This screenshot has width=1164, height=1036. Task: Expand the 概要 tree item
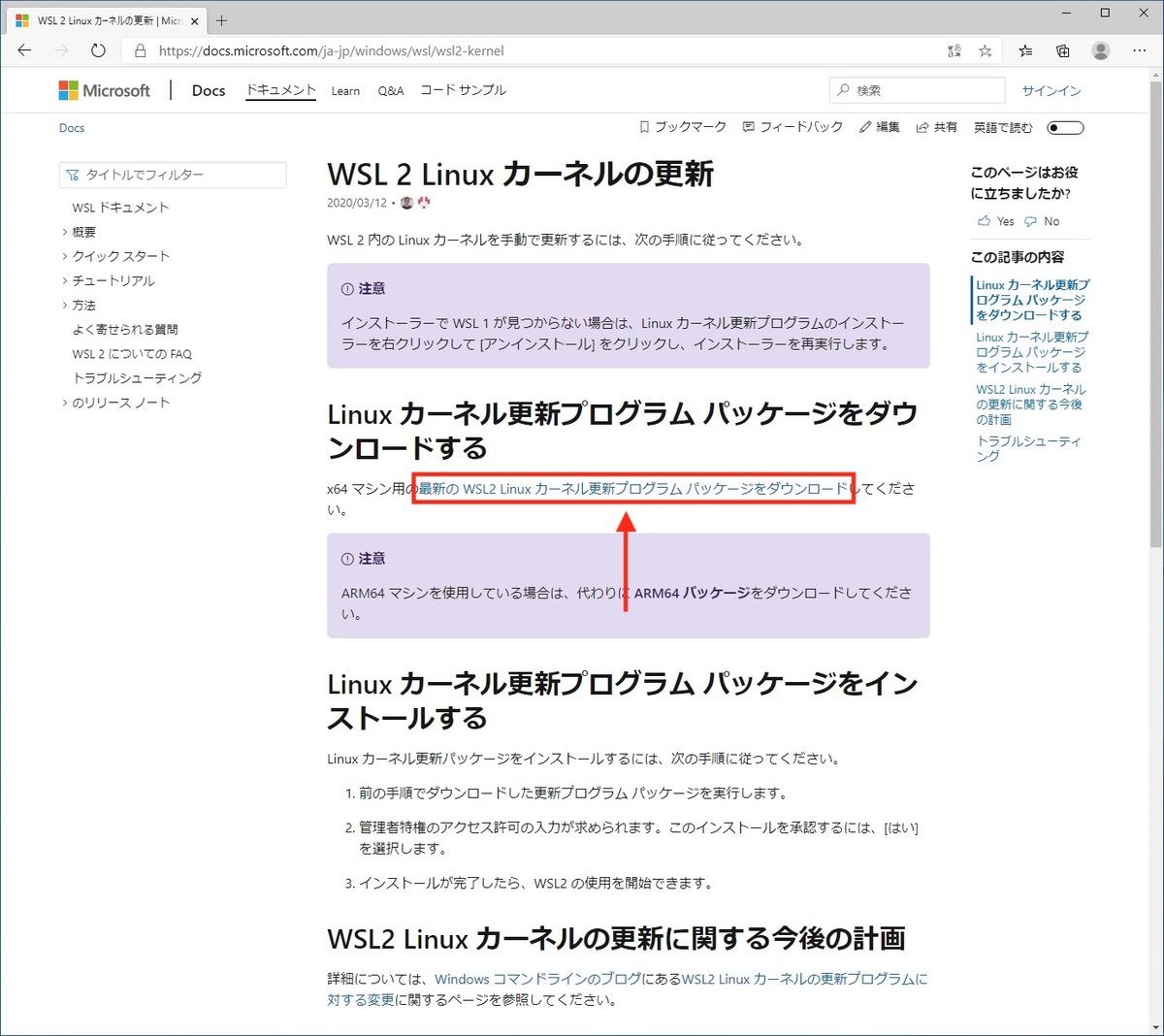(x=65, y=232)
